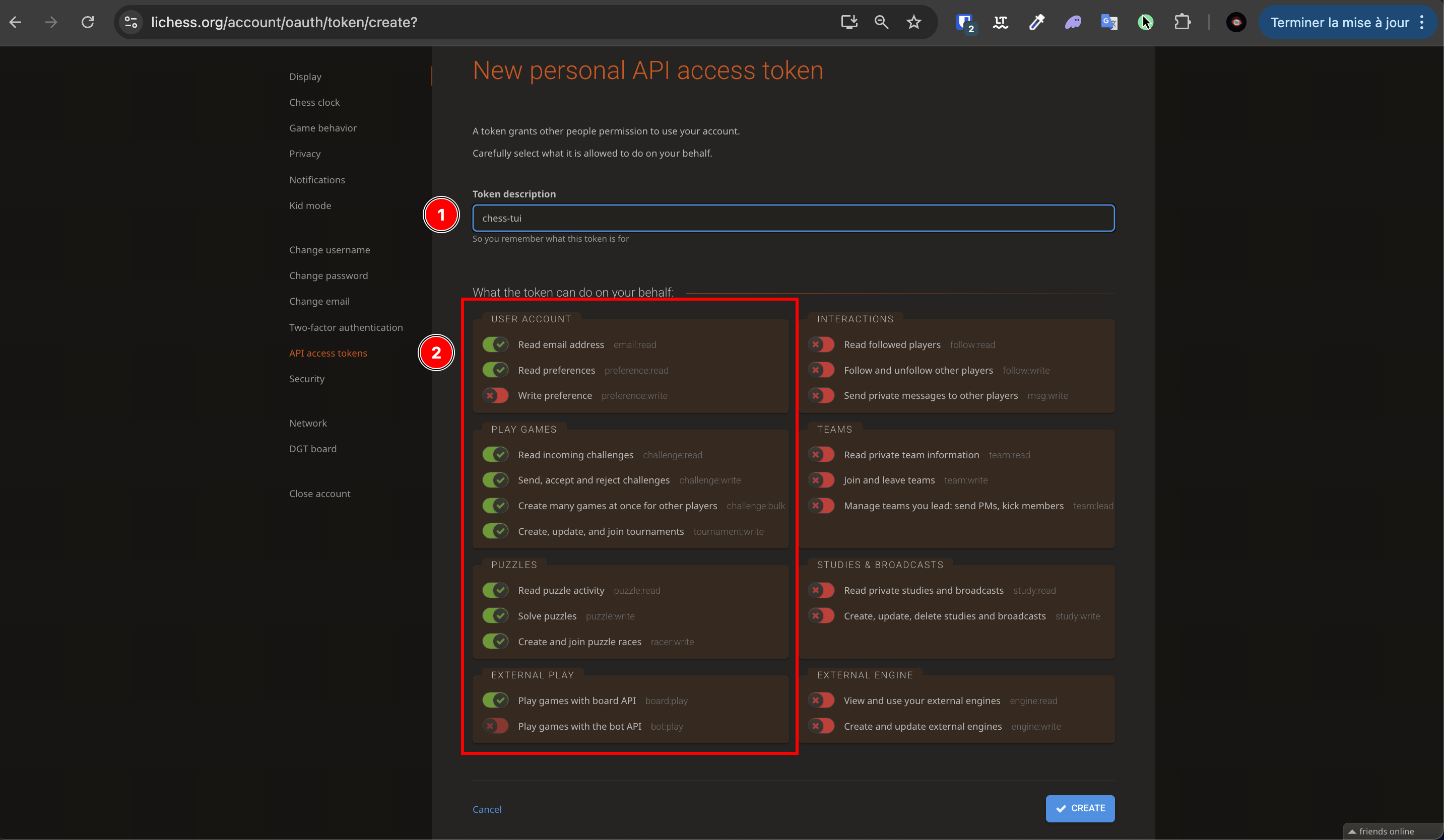
Task: Select the API access tokens menu item
Action: pos(328,353)
